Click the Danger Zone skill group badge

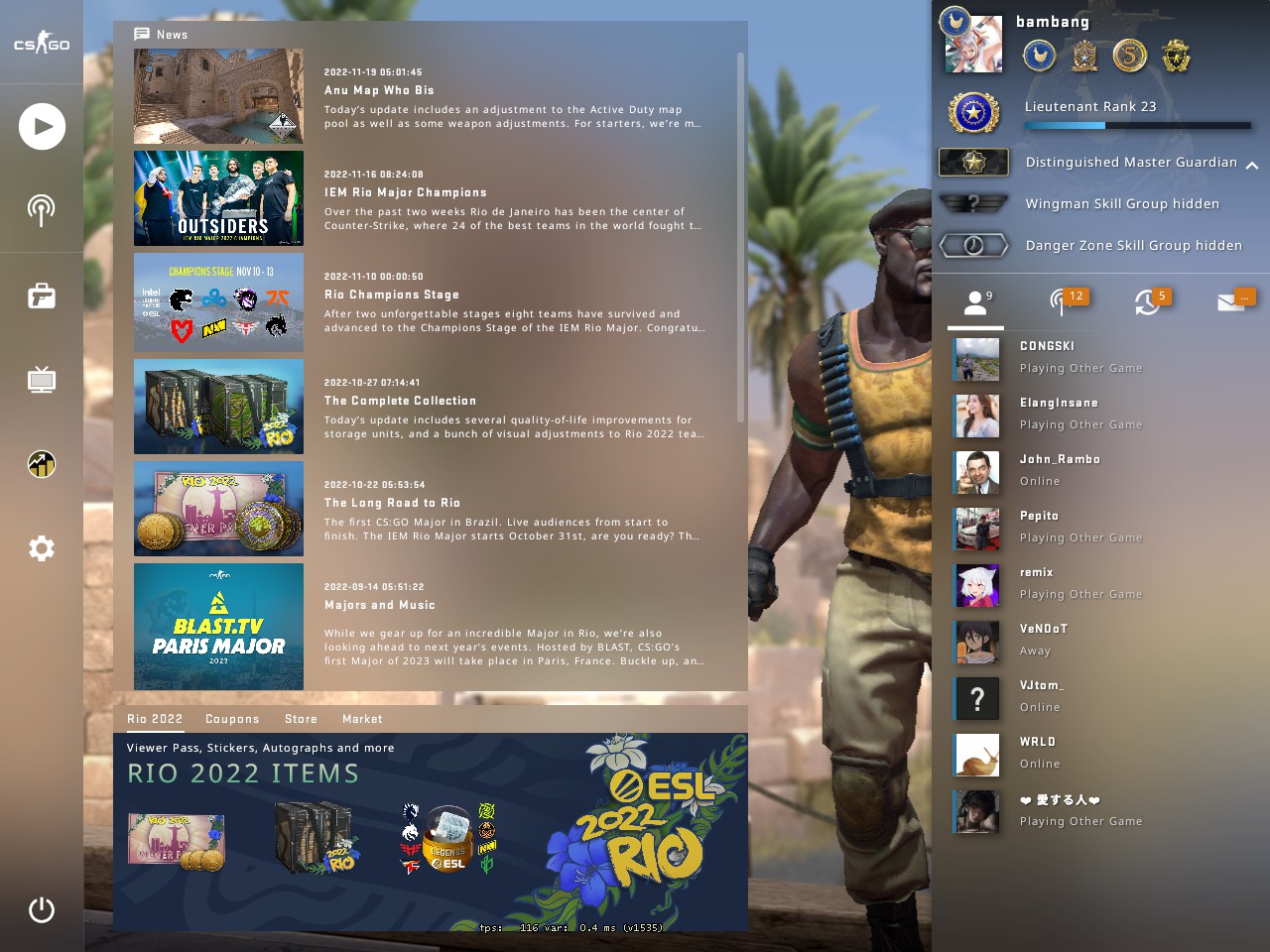974,245
